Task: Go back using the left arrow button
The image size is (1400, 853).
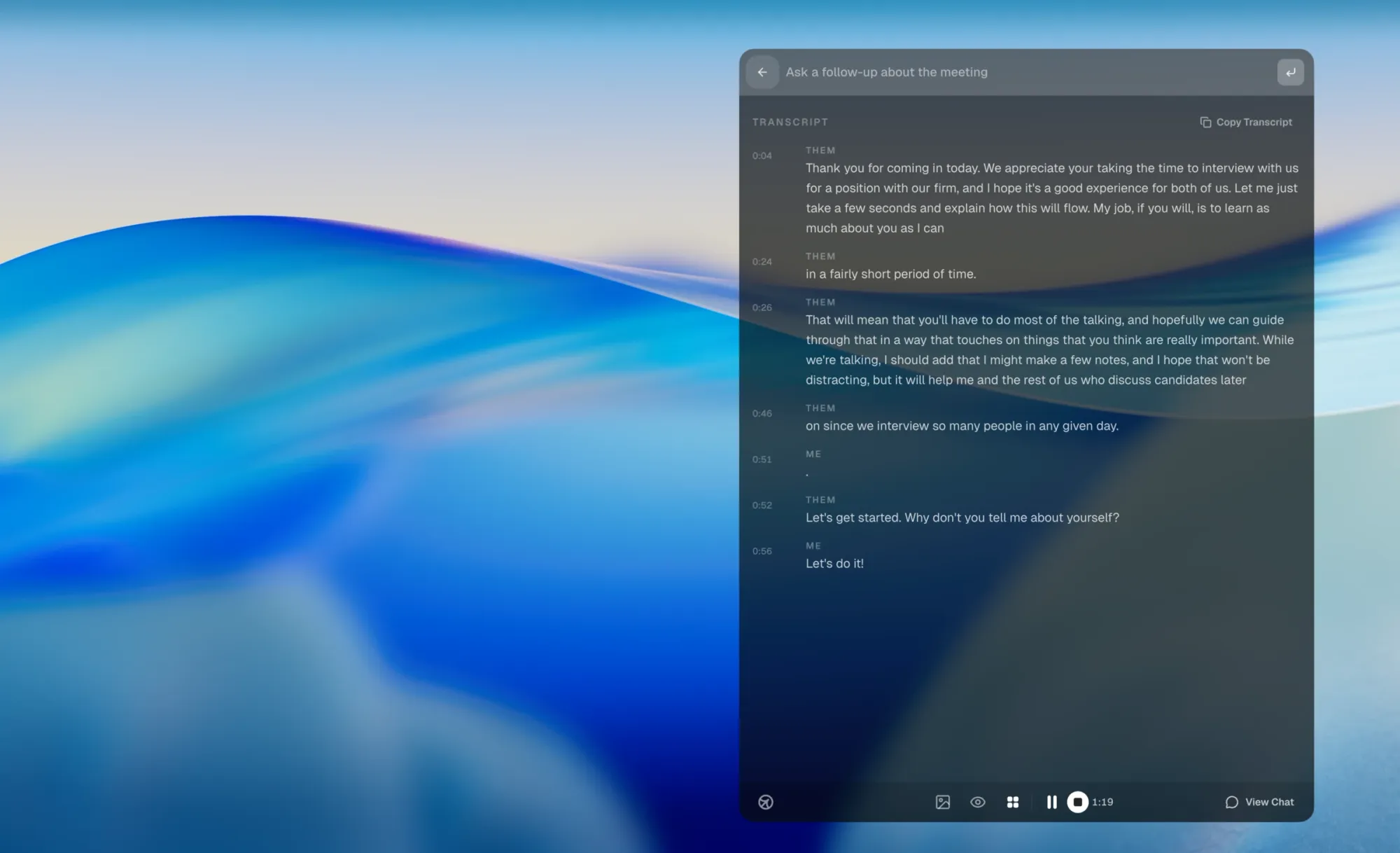Action: pos(762,72)
